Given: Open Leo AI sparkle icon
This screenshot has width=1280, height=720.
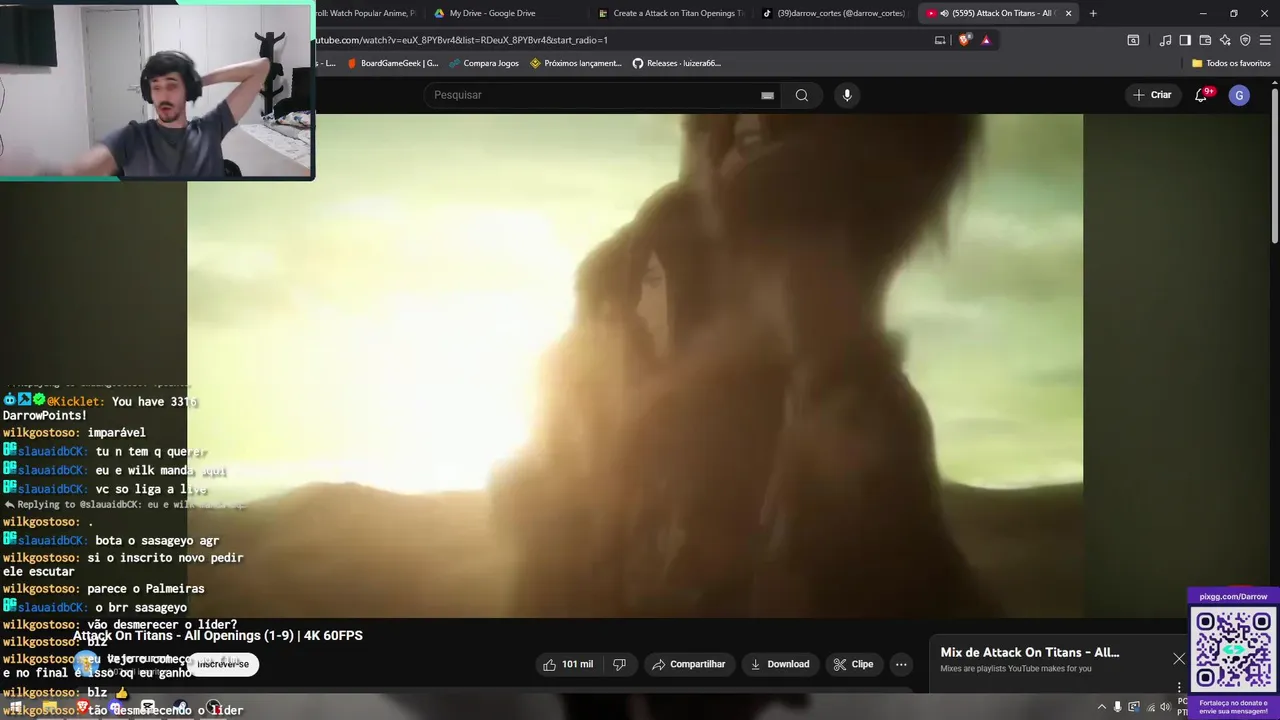Looking at the screenshot, I should coord(1225,40).
